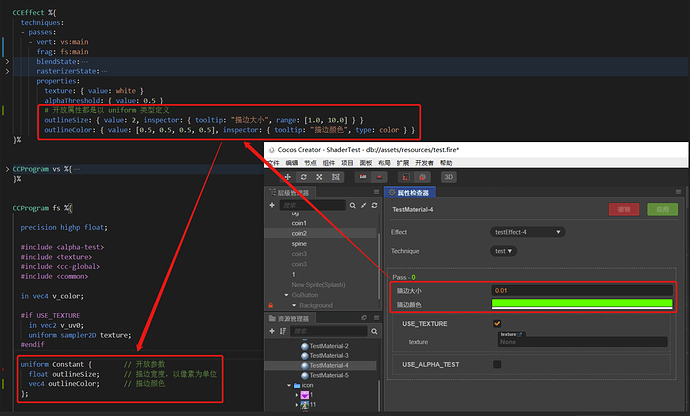Click the assets panel search field
Viewport: 690px width, 416px height.
pos(329,331)
